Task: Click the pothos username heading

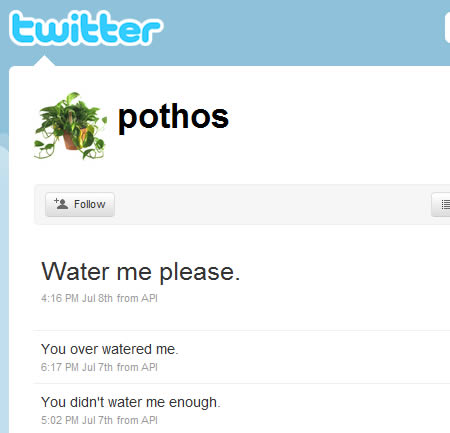Action: click(x=173, y=117)
